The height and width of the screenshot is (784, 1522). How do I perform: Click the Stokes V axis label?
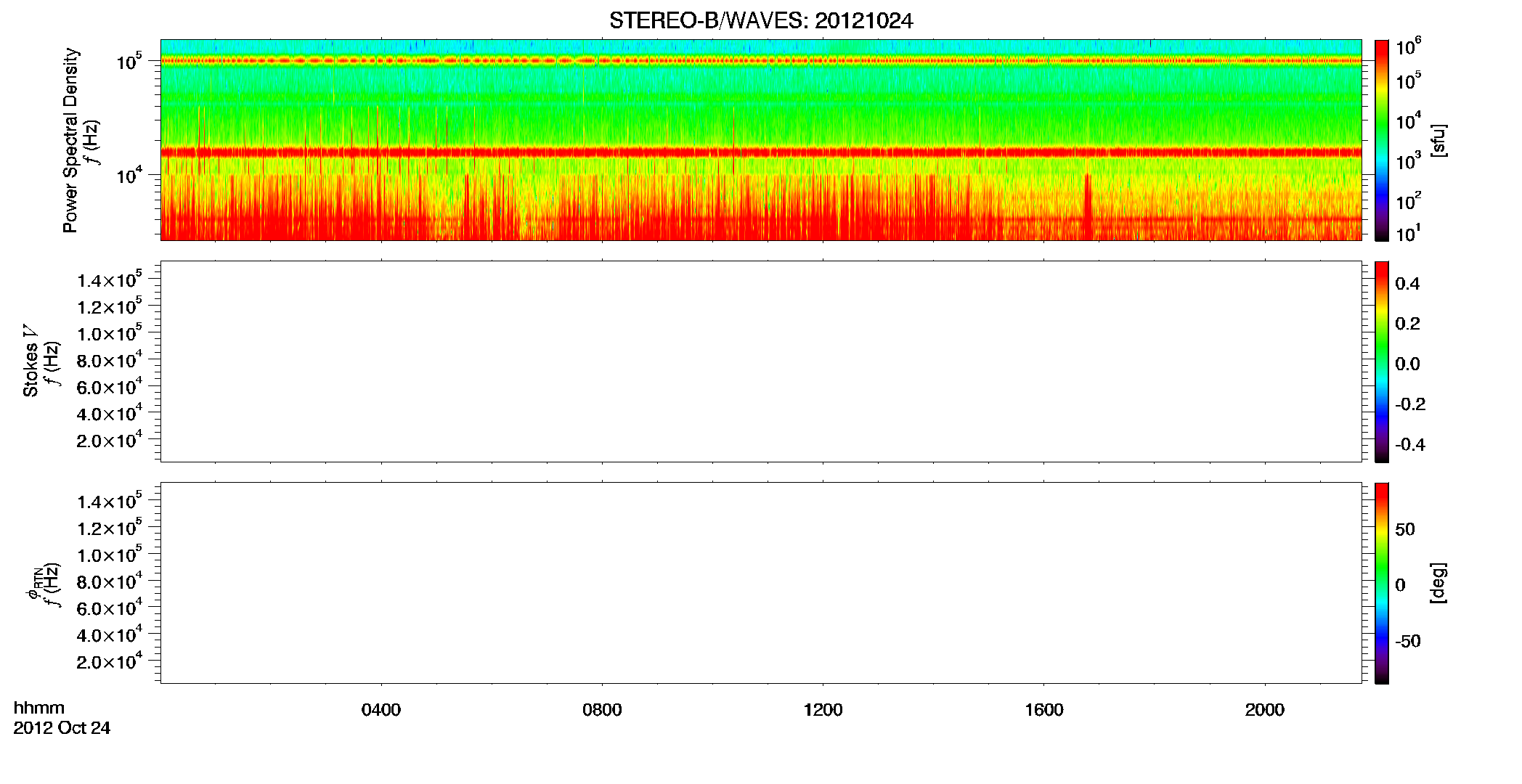click(x=30, y=361)
